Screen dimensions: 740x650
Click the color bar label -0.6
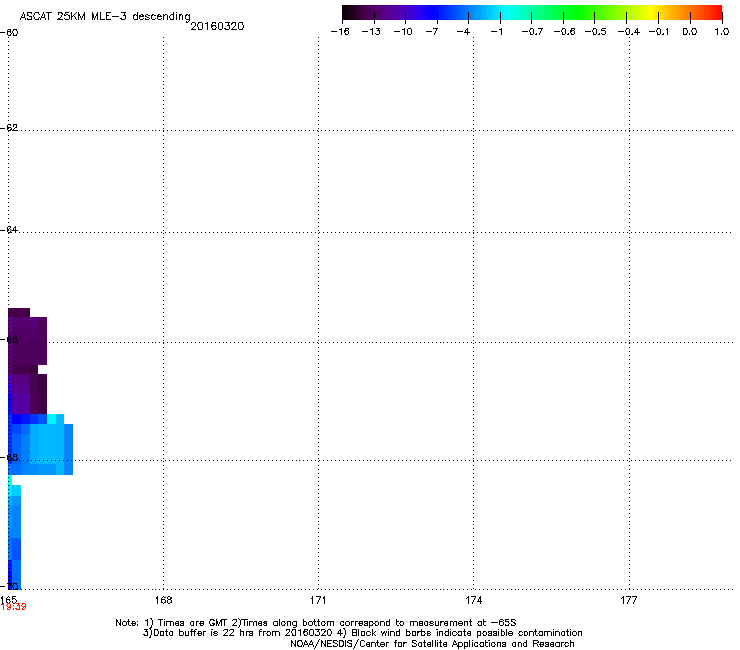click(564, 32)
